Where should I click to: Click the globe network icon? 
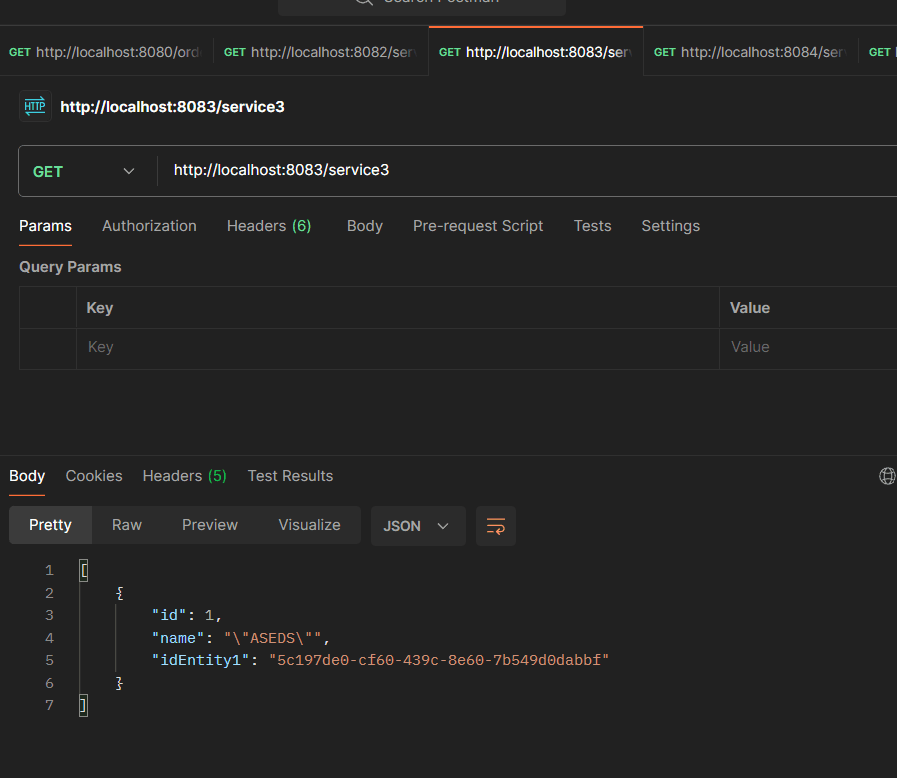[x=886, y=476]
